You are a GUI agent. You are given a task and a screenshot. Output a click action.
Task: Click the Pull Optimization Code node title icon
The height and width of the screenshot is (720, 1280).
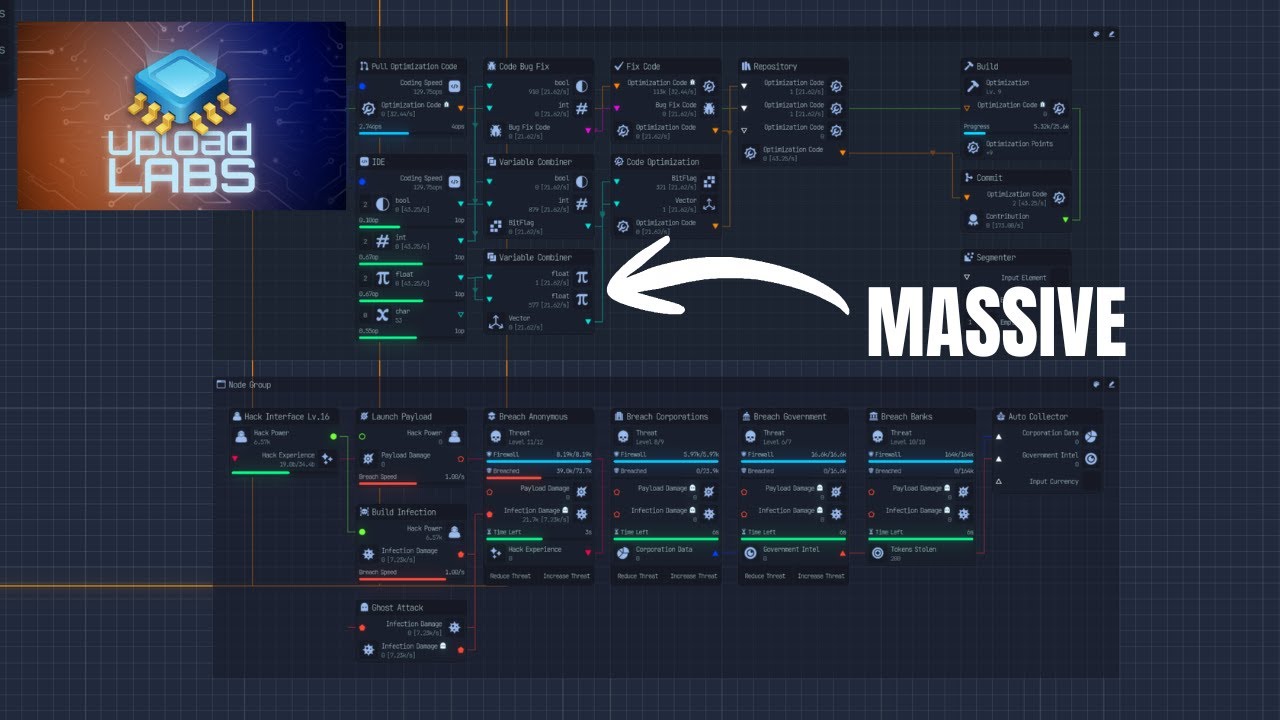coord(364,66)
